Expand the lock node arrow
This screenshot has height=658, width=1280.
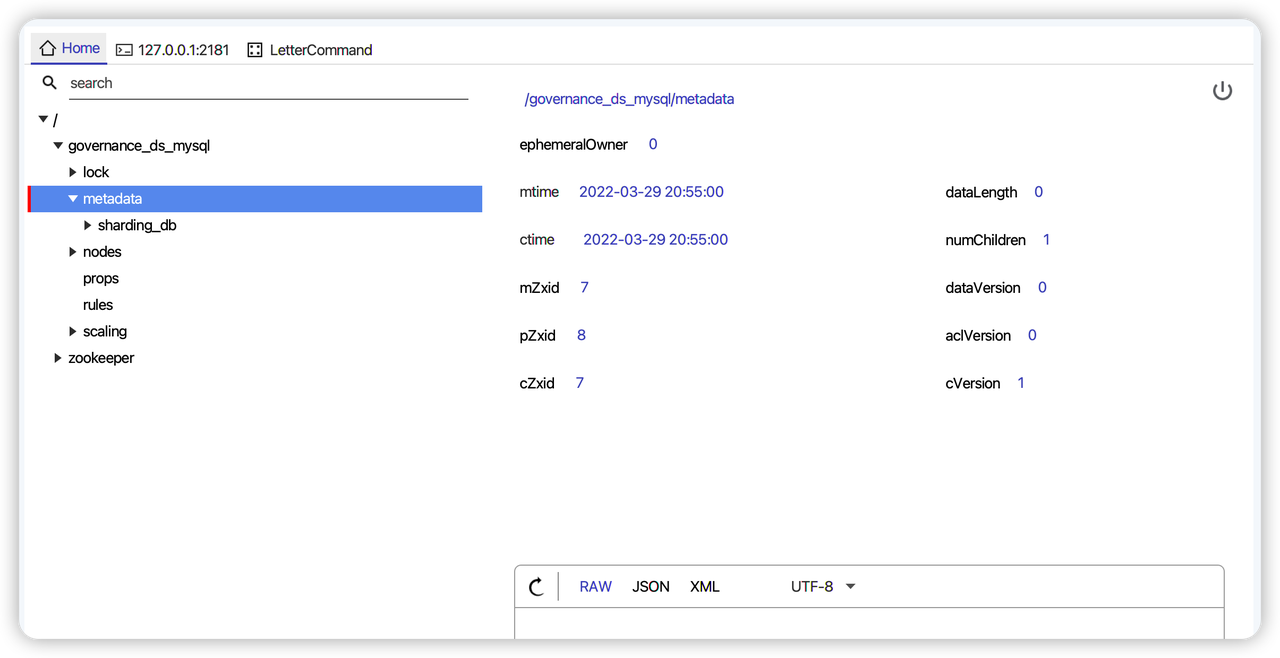tap(73, 172)
